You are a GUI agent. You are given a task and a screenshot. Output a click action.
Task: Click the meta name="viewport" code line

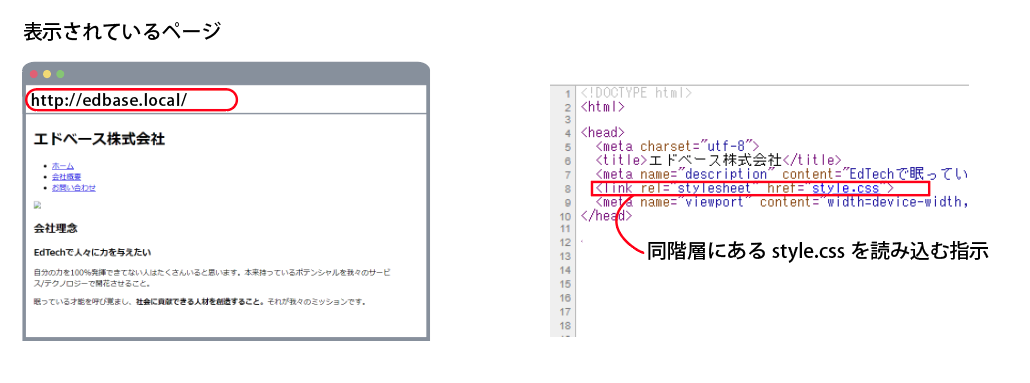tap(782, 202)
